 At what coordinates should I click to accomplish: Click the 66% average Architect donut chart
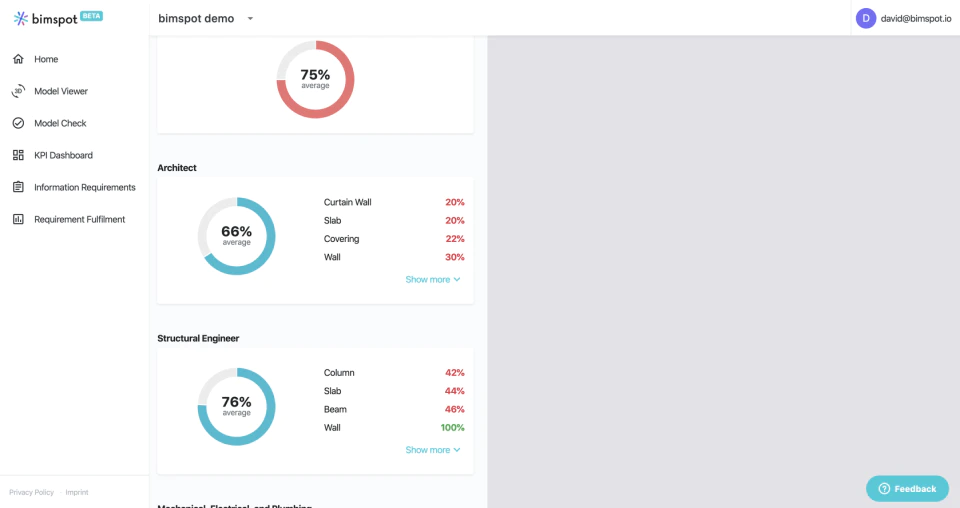tap(236, 236)
